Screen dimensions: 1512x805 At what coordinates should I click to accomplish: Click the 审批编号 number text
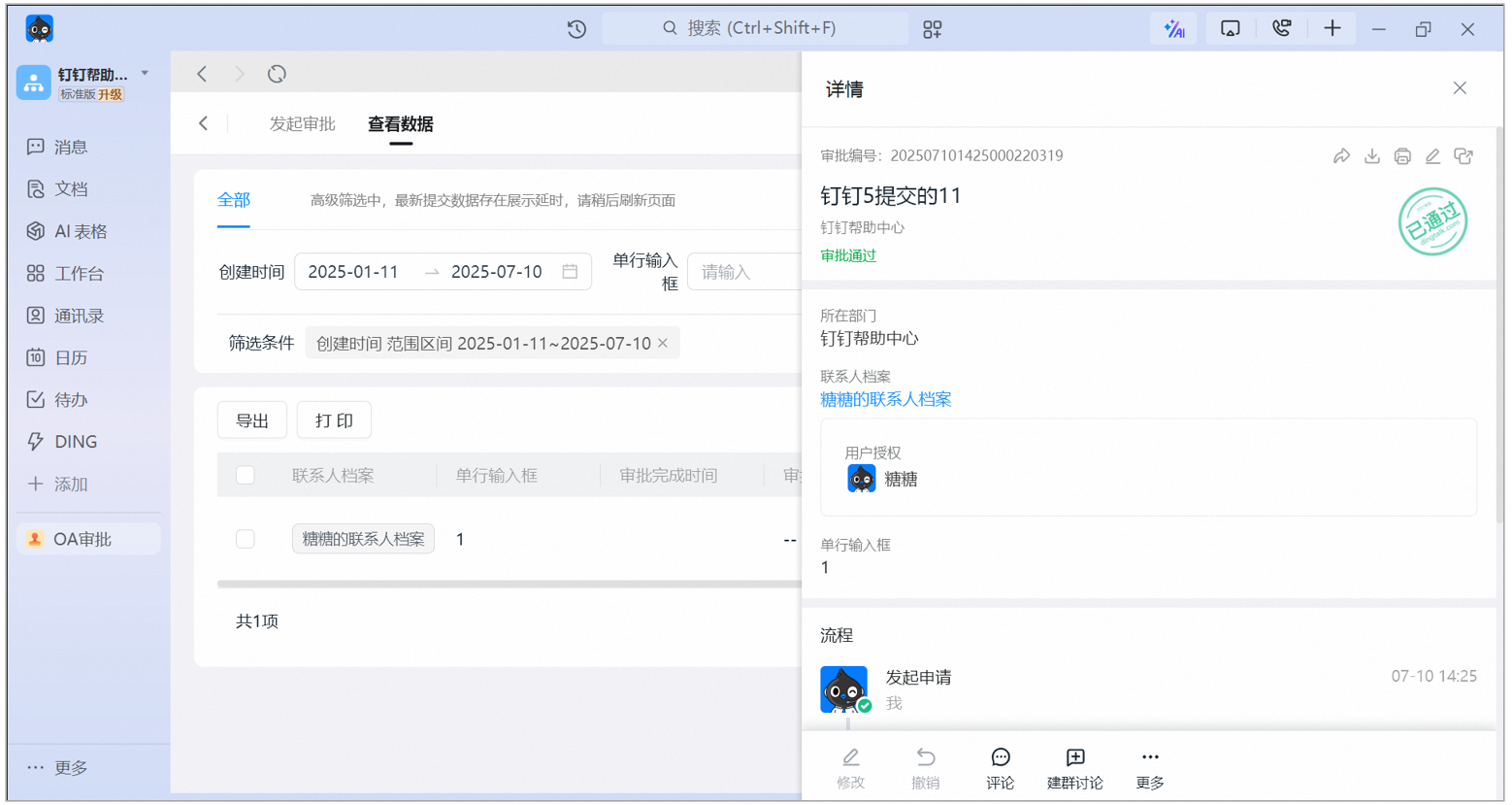coord(976,155)
